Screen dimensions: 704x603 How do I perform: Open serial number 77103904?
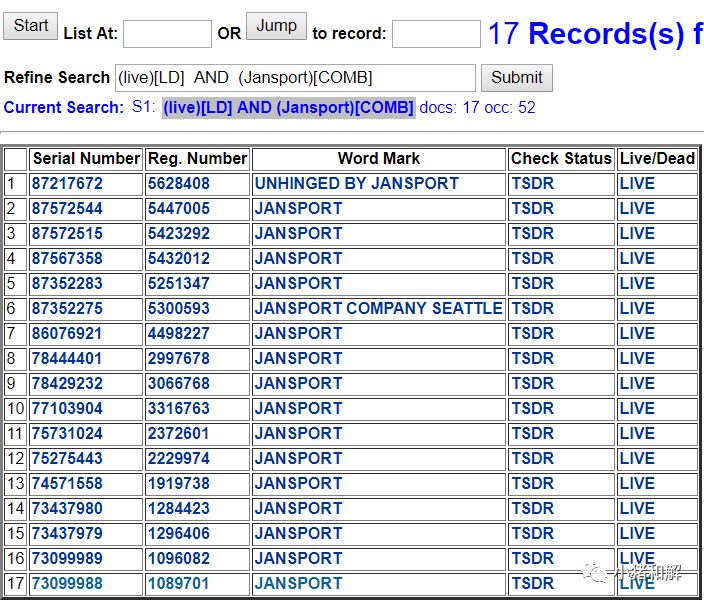[x=67, y=409]
